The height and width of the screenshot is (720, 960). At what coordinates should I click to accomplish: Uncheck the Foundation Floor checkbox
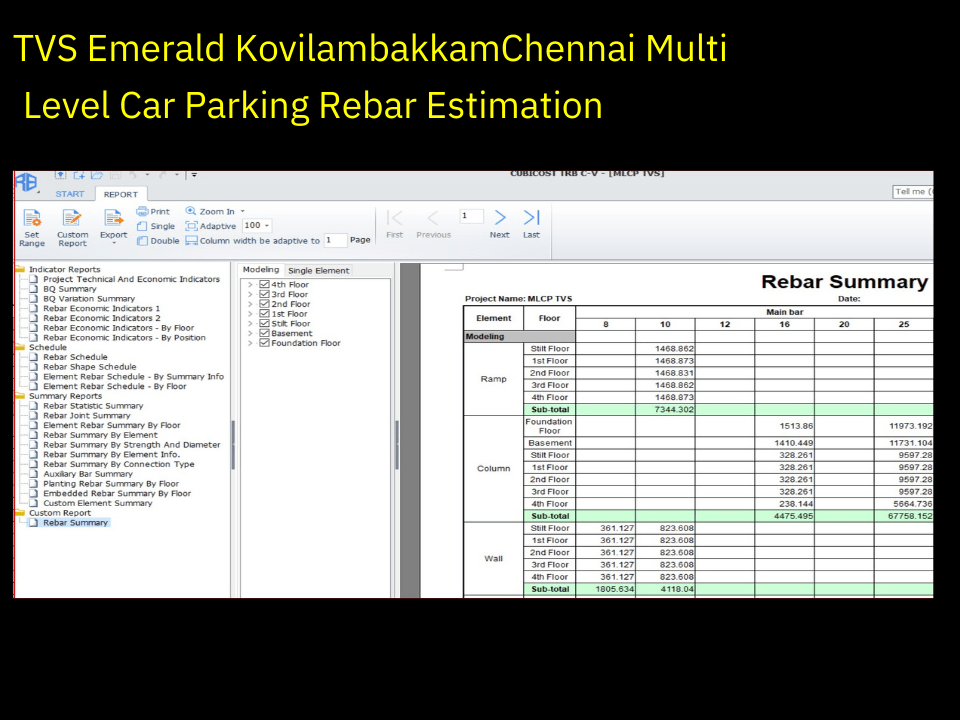point(264,343)
